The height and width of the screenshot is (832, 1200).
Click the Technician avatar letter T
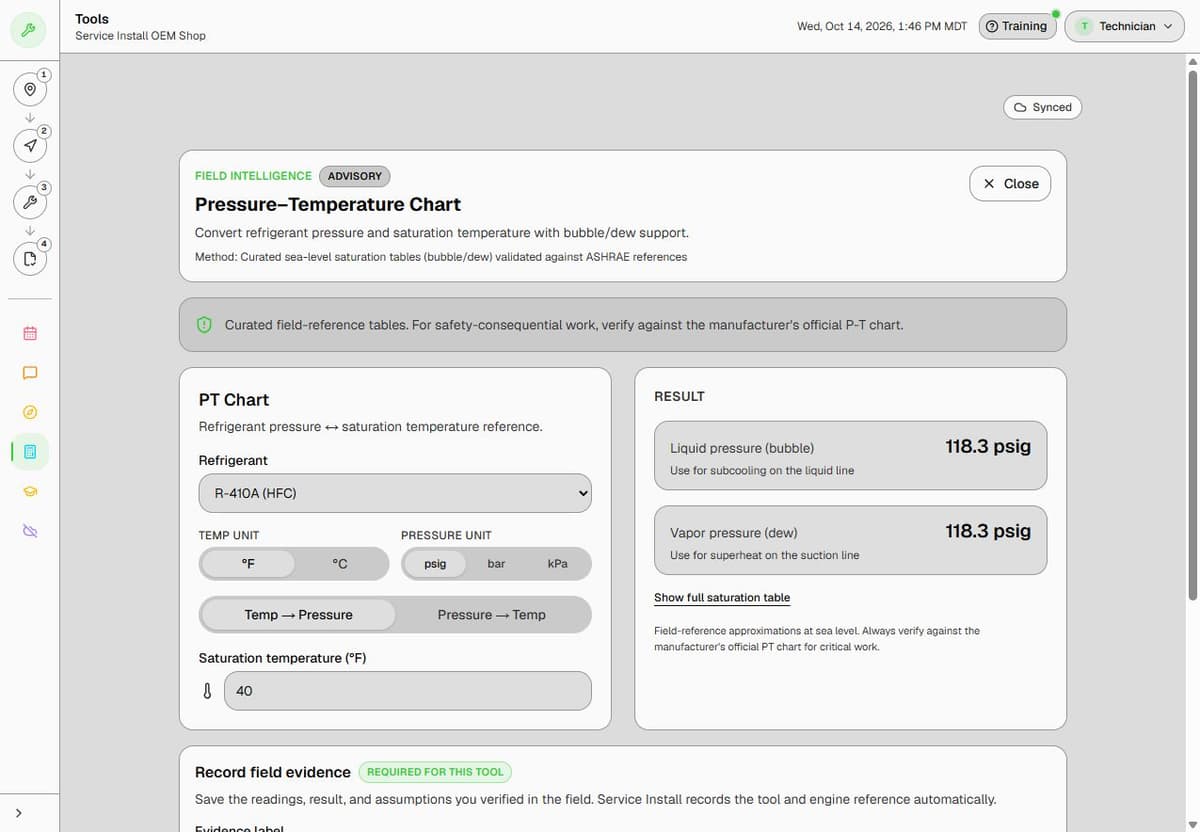coord(1084,27)
